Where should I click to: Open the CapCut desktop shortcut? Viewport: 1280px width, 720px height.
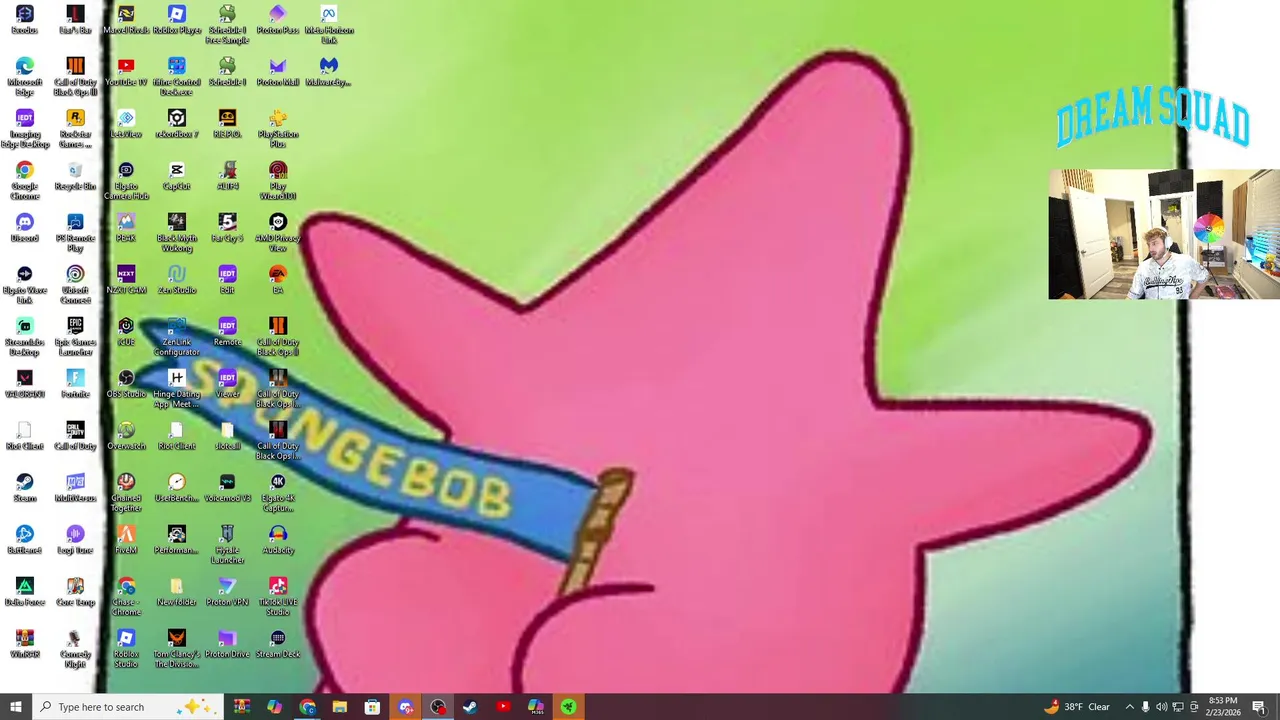coord(177,176)
